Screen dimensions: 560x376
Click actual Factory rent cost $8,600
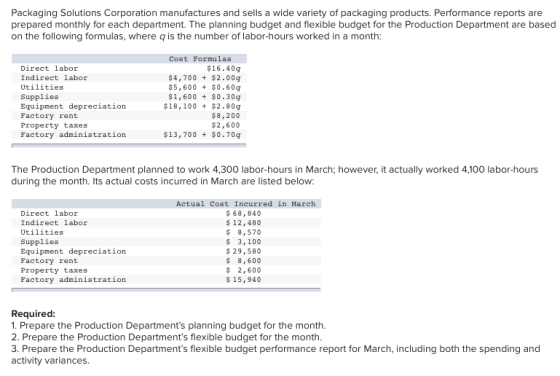pos(244,261)
